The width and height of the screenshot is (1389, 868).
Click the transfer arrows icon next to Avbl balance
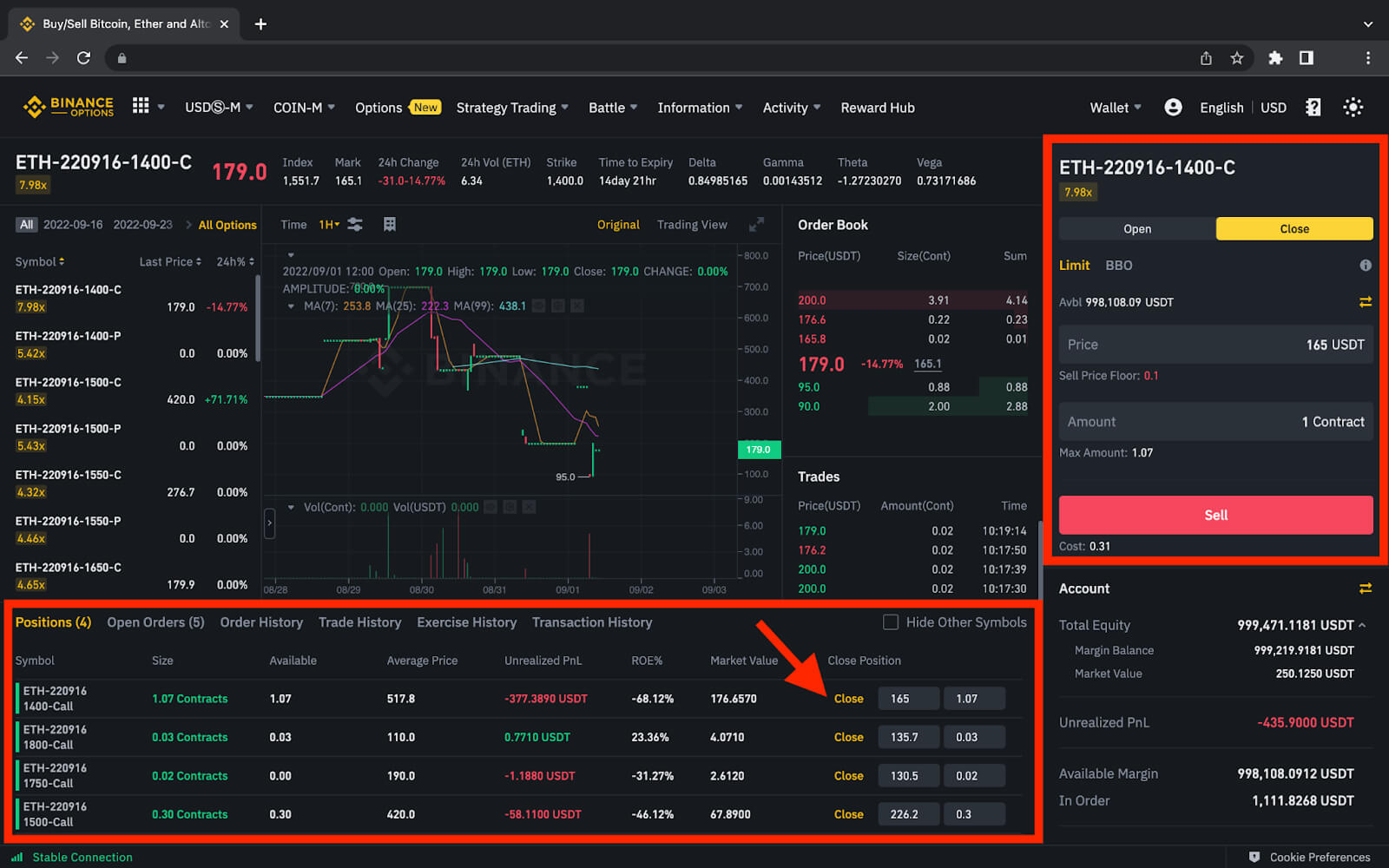click(1366, 302)
